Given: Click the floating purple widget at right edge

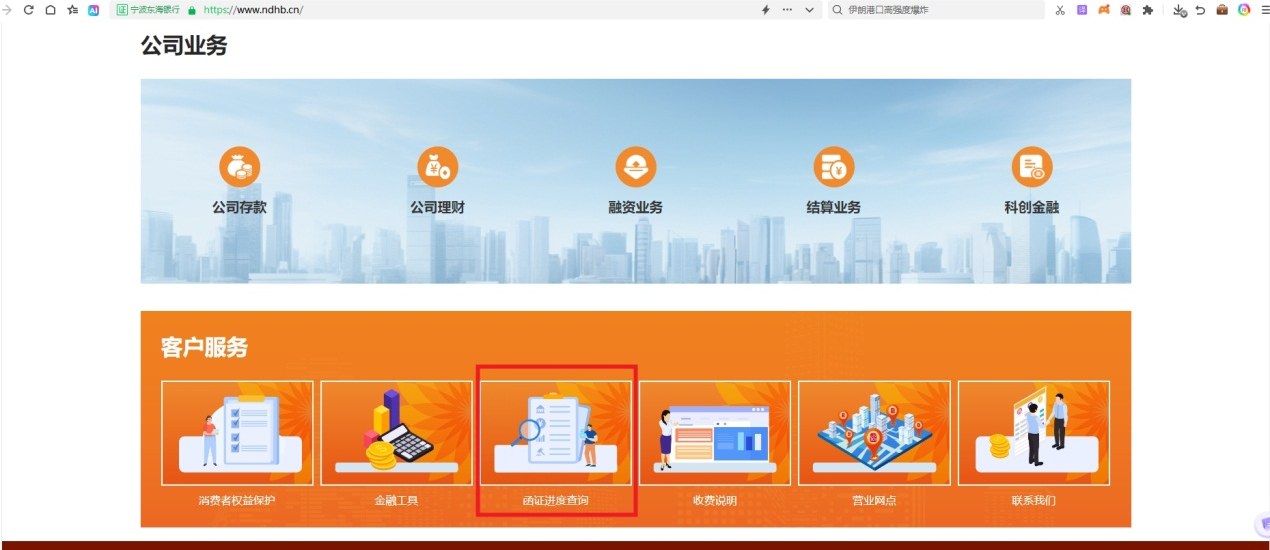Looking at the screenshot, I should tap(1263, 525).
